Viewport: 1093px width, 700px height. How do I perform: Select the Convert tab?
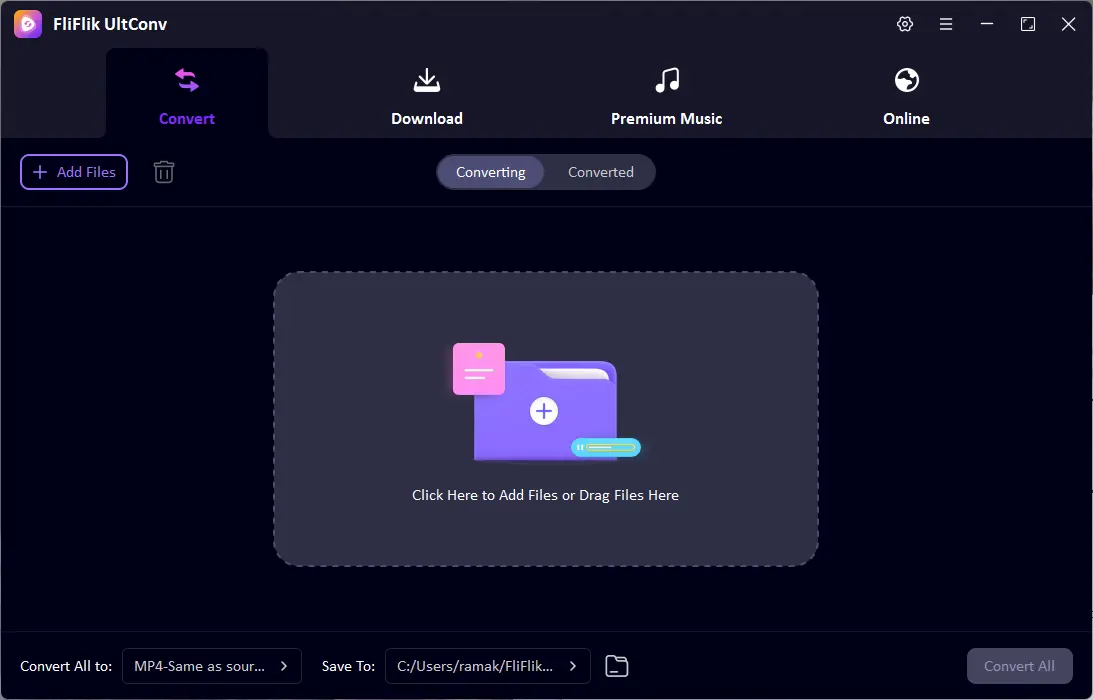tap(187, 97)
